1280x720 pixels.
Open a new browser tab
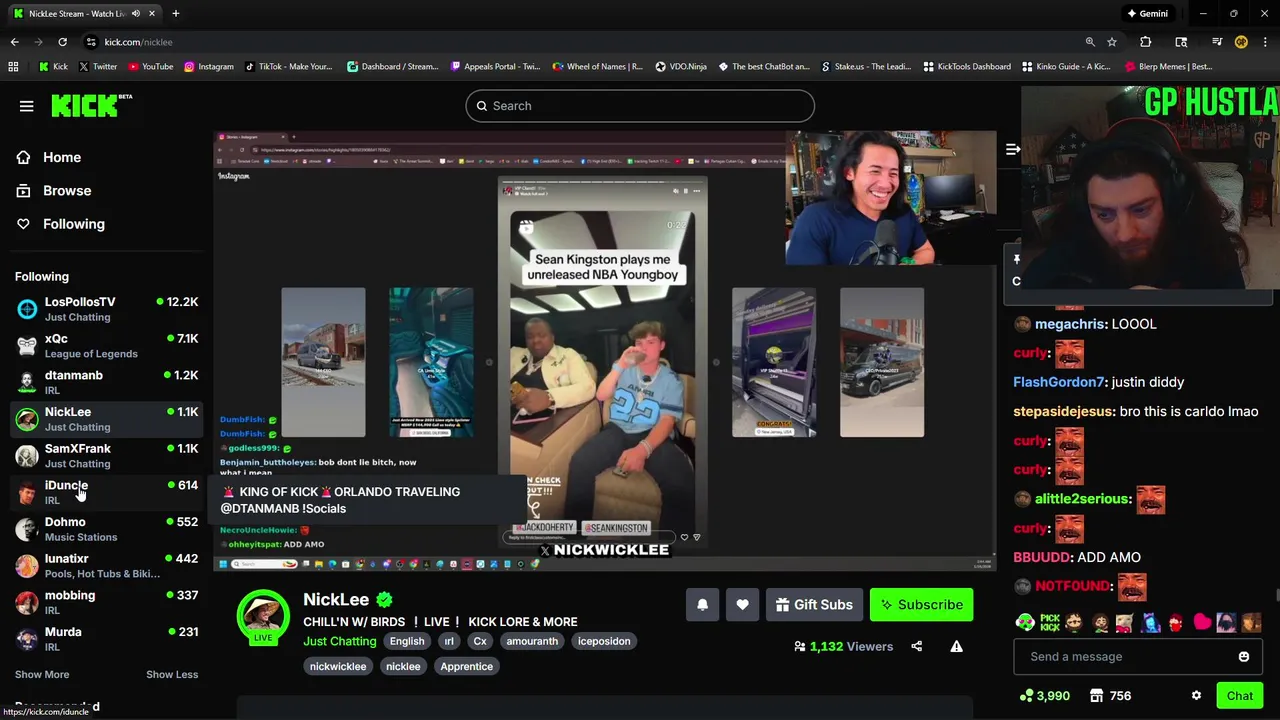175,14
